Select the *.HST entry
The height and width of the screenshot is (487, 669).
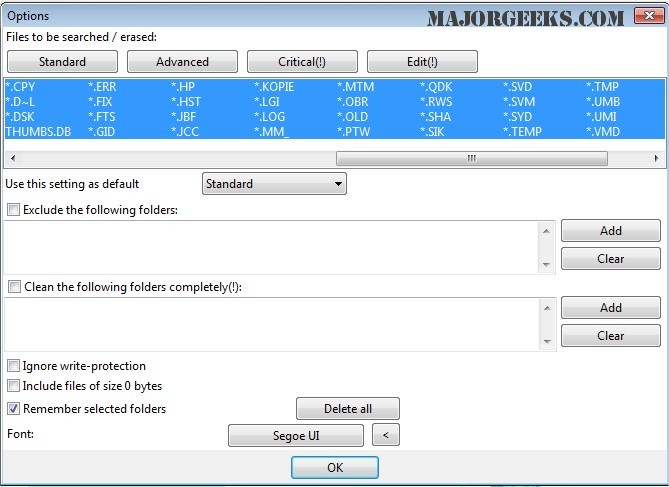tap(186, 102)
